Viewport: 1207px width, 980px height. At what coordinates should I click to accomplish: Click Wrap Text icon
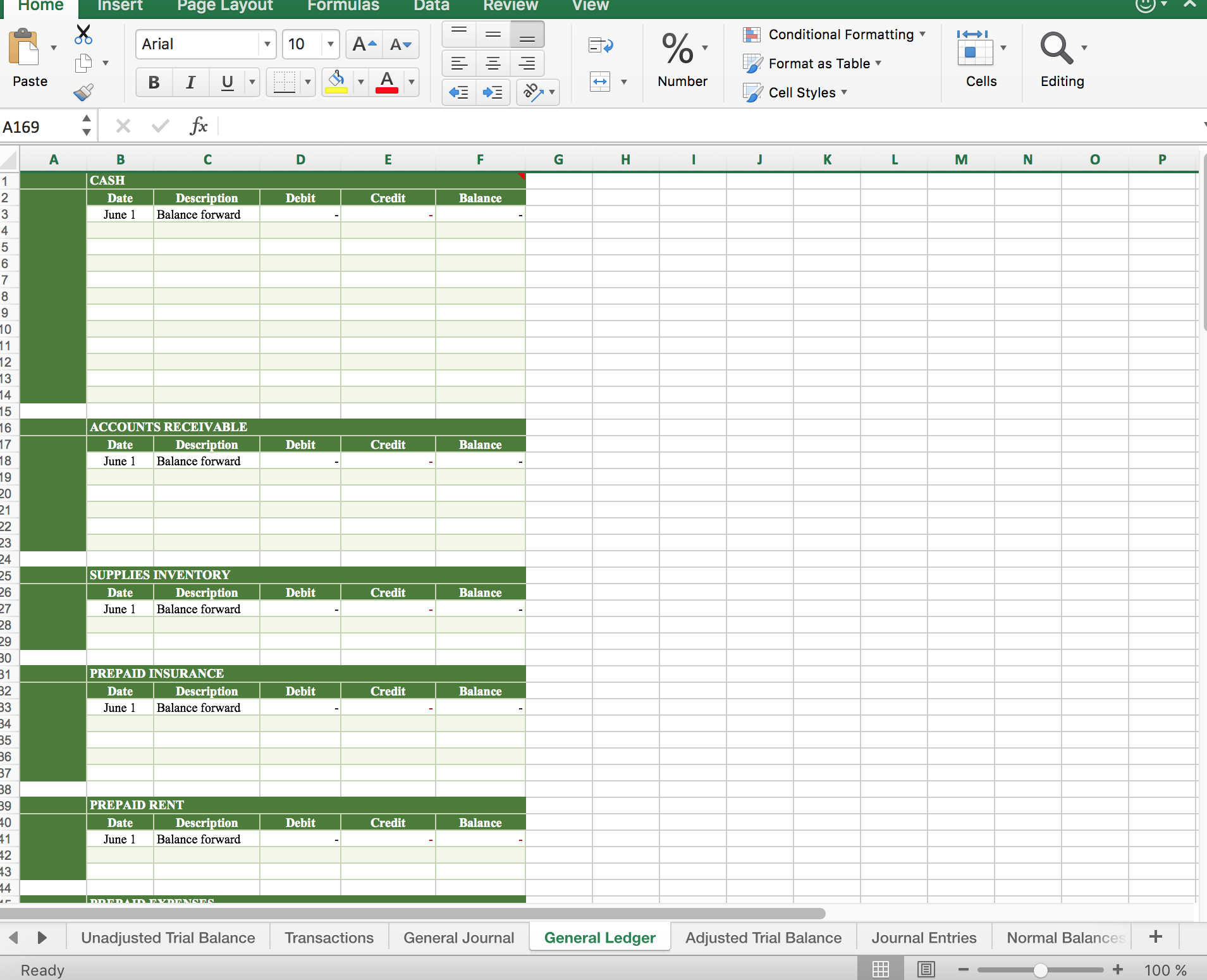[601, 46]
